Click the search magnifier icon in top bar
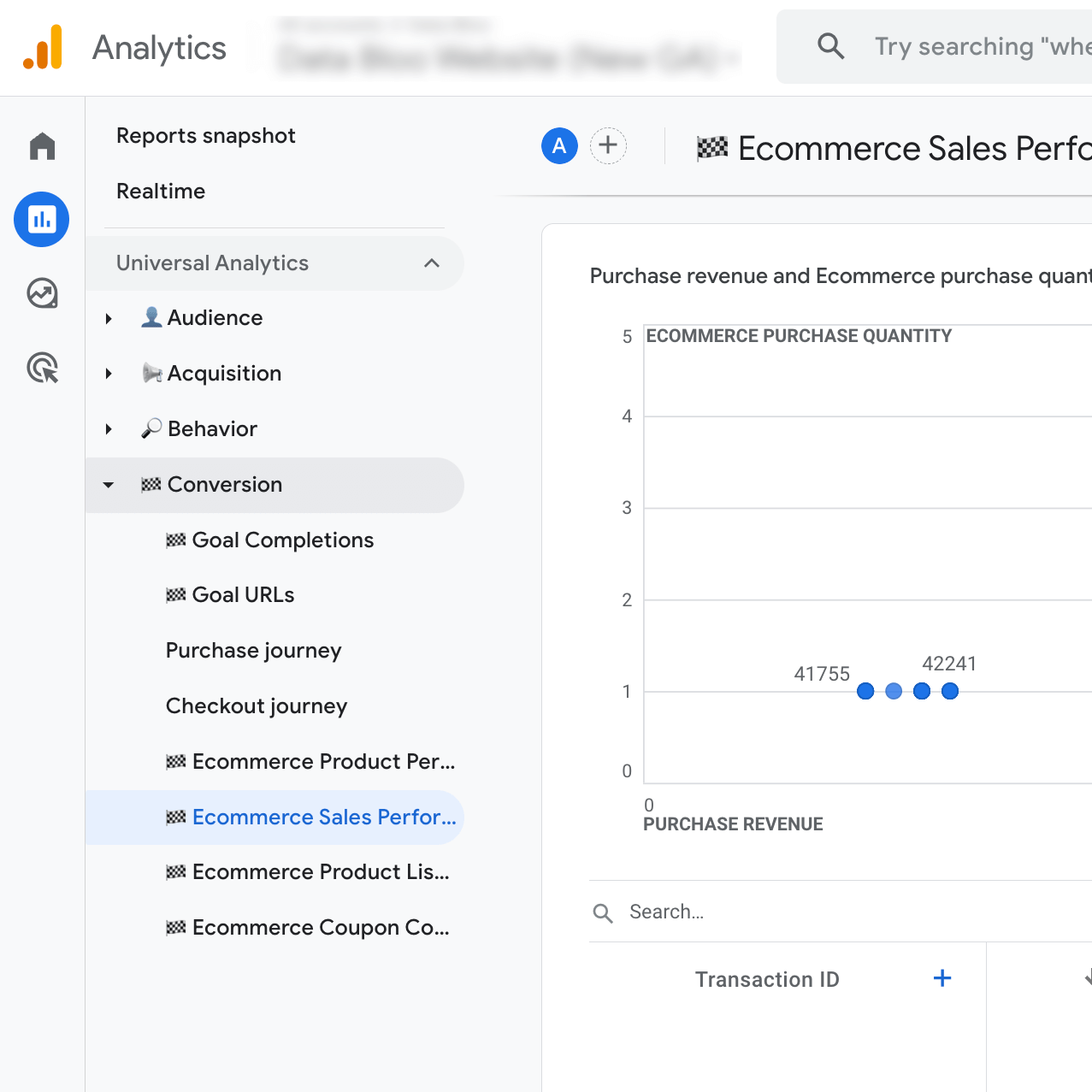1092x1092 pixels. (x=830, y=46)
